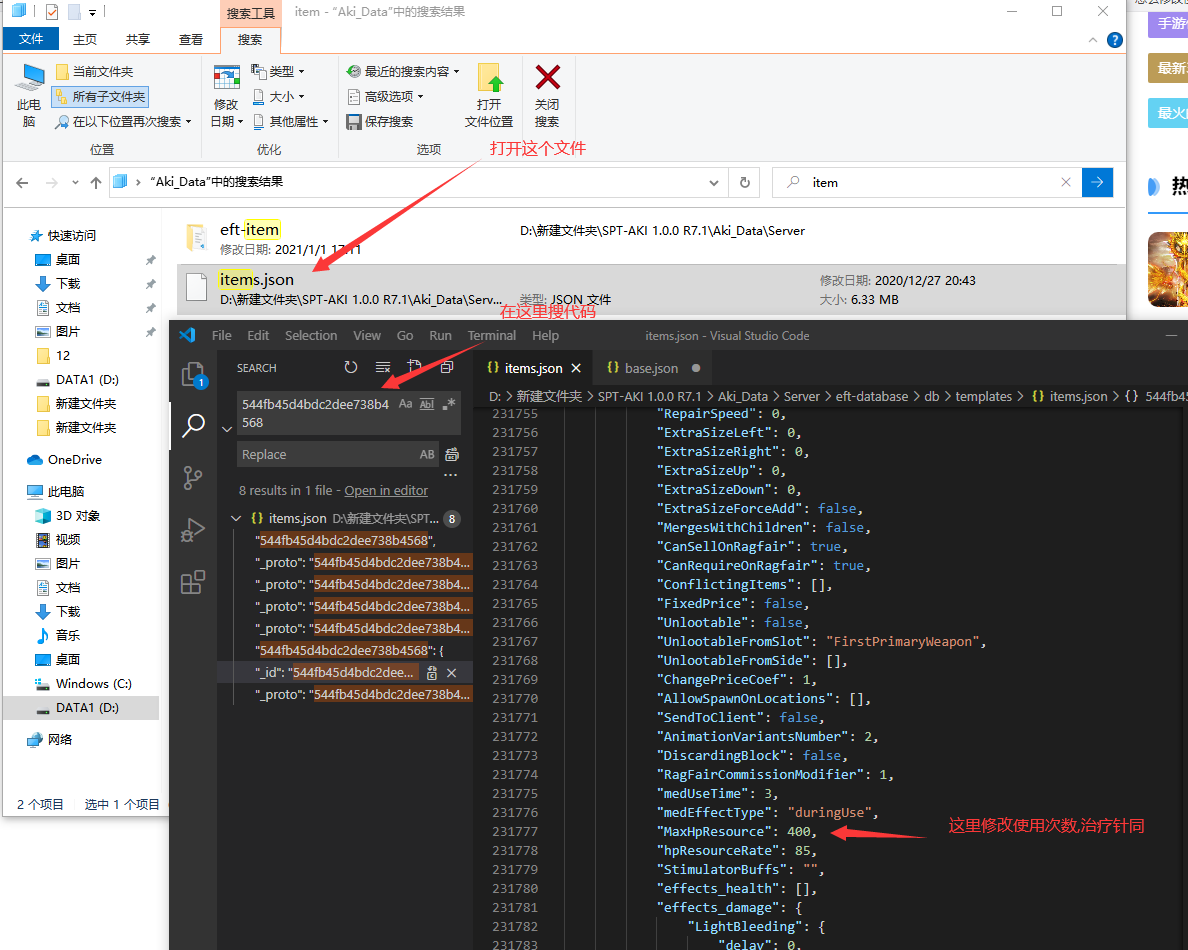
Task: Open the Terminal menu in VS Code
Action: (x=492, y=336)
